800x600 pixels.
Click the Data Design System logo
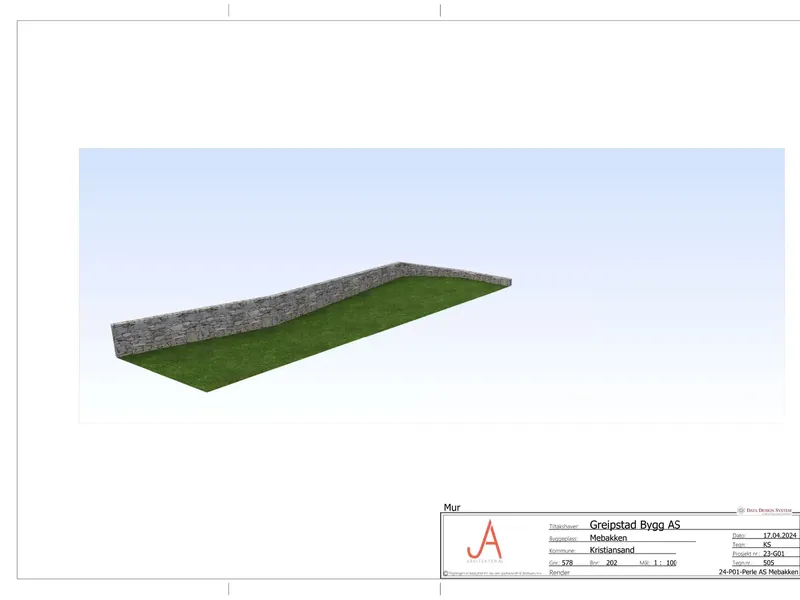[x=764, y=510]
